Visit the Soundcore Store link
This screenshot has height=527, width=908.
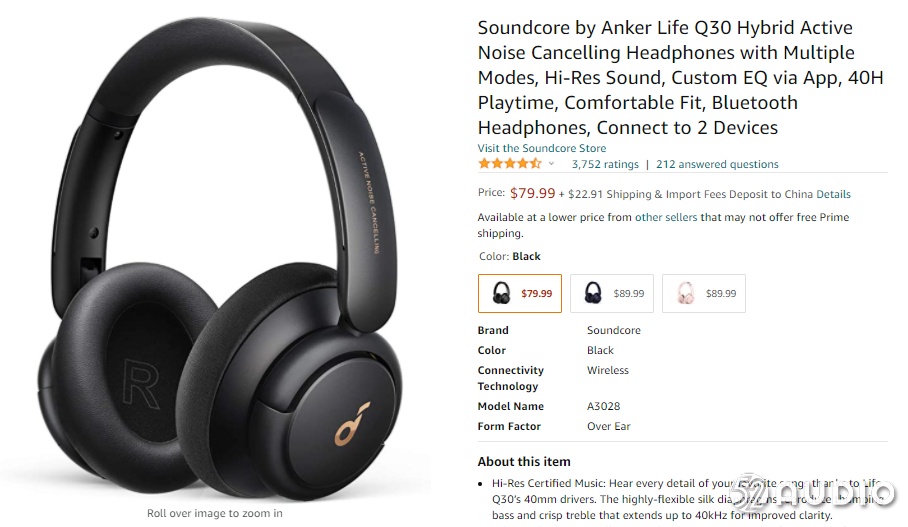pos(541,148)
